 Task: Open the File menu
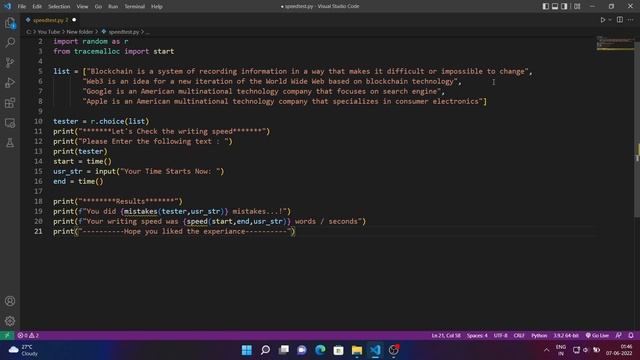coord(22,7)
